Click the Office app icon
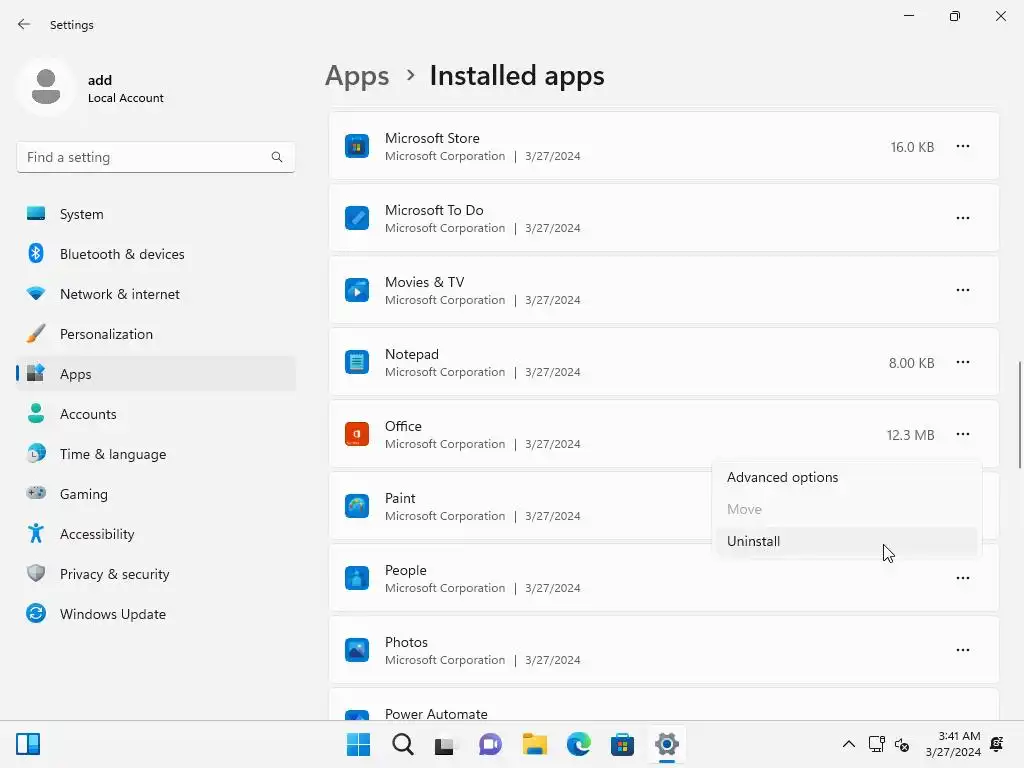Image resolution: width=1024 pixels, height=768 pixels. (357, 434)
